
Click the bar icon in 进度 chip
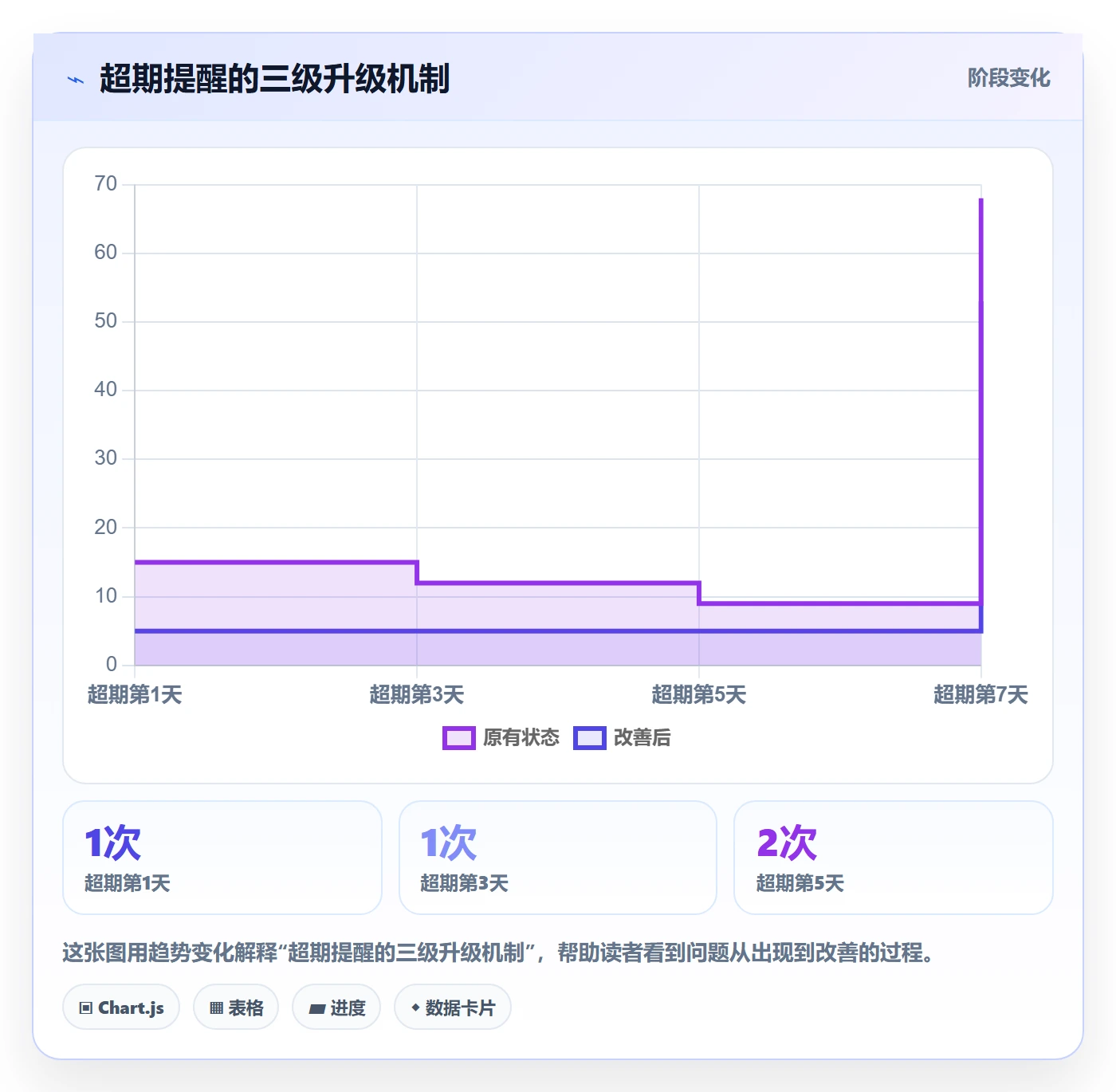317,1009
